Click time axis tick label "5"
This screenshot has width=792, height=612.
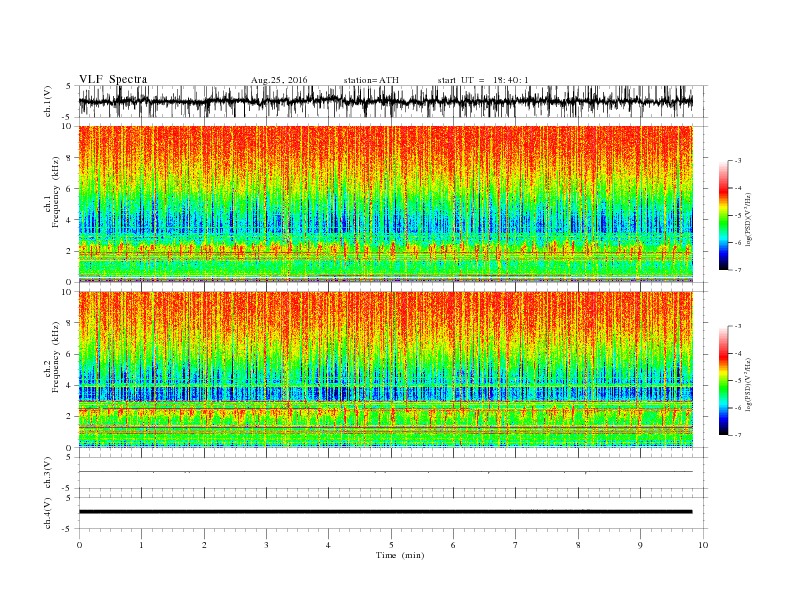pos(391,545)
